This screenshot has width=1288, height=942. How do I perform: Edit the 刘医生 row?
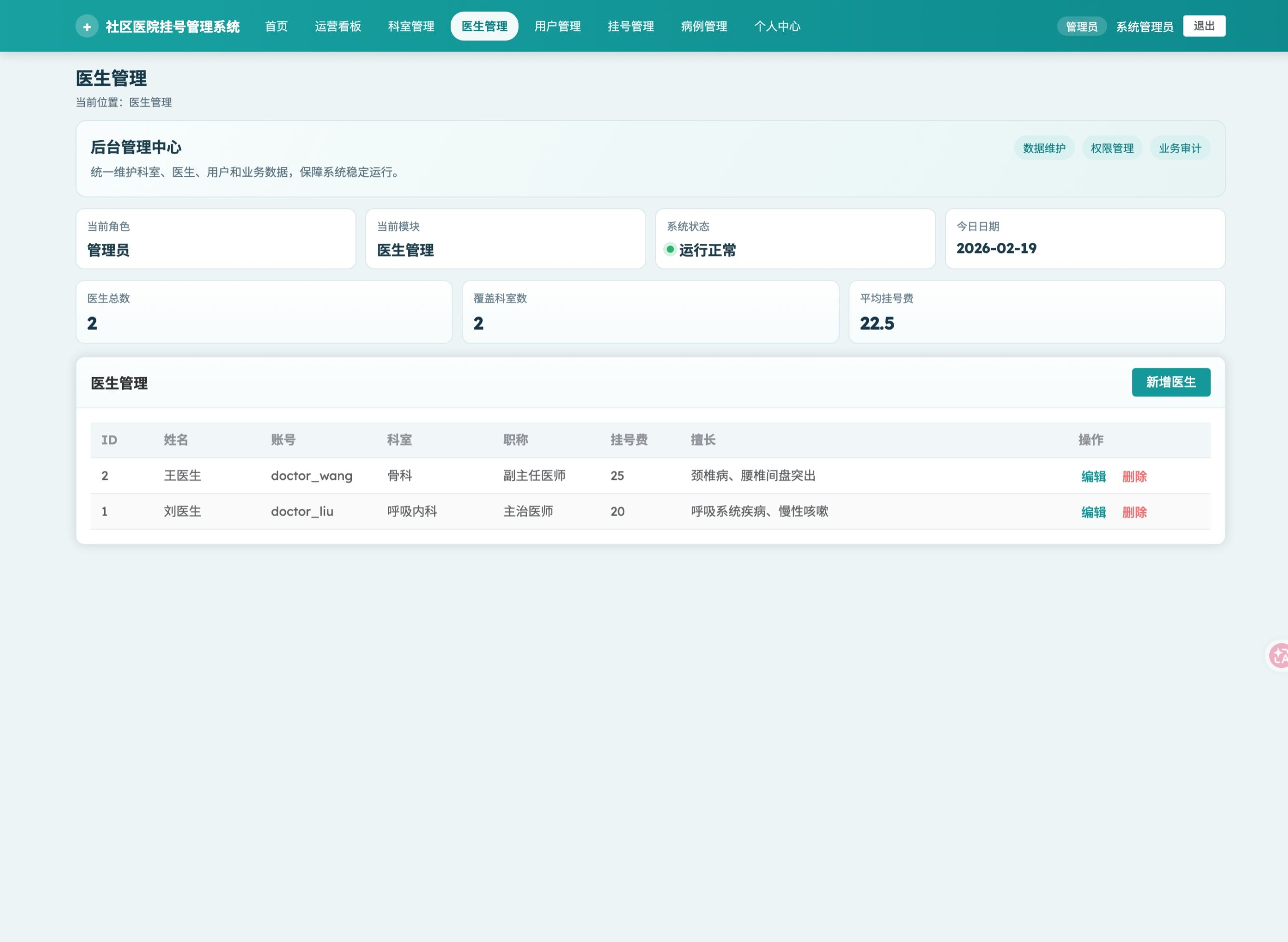pyautogui.click(x=1093, y=512)
